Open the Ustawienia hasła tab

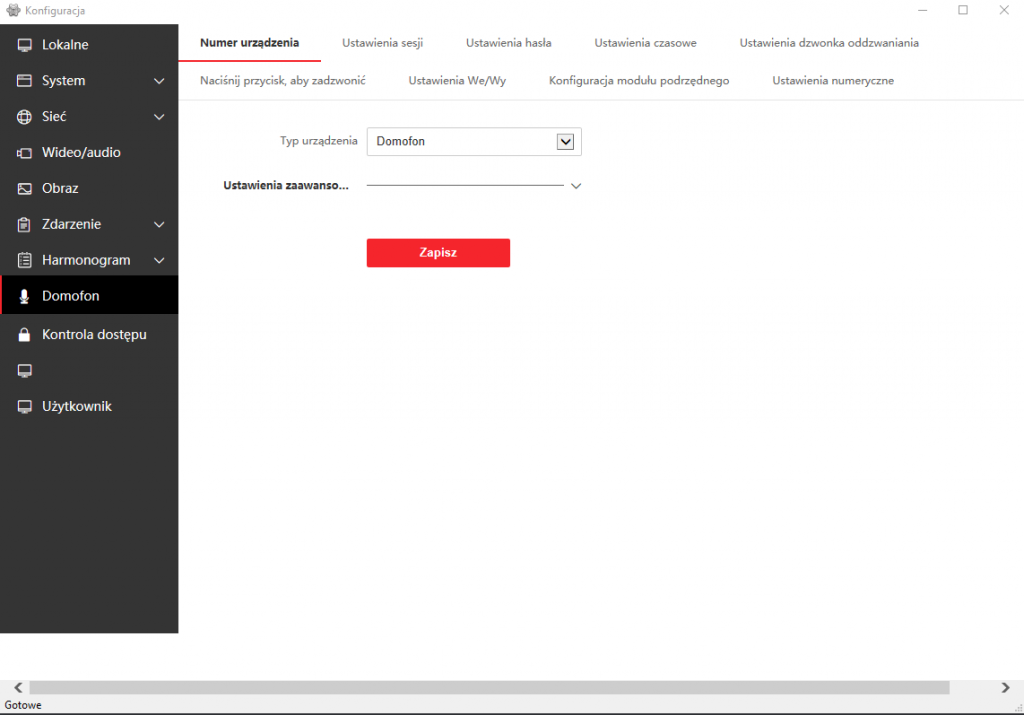click(x=508, y=42)
